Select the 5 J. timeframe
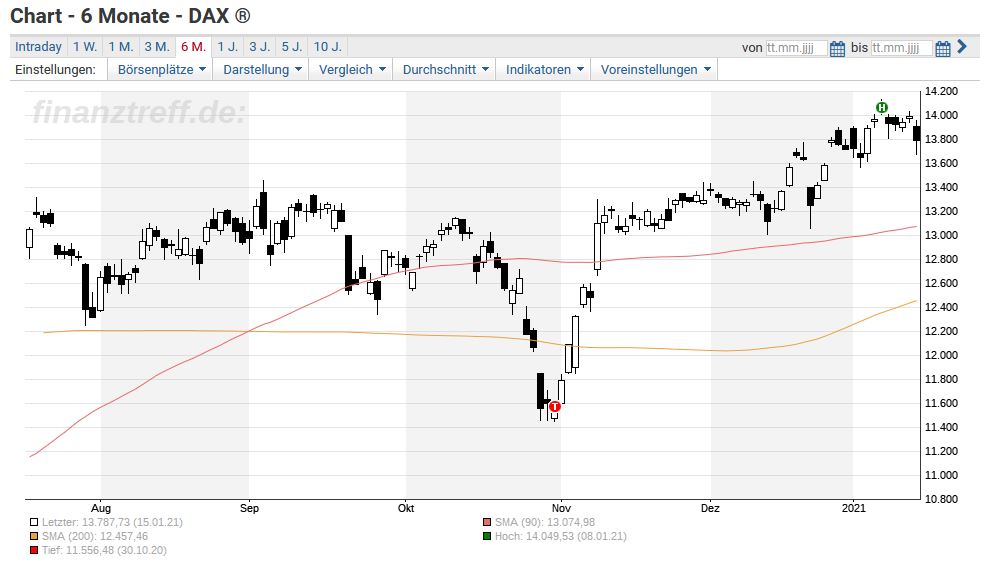991x563 pixels. [x=291, y=47]
